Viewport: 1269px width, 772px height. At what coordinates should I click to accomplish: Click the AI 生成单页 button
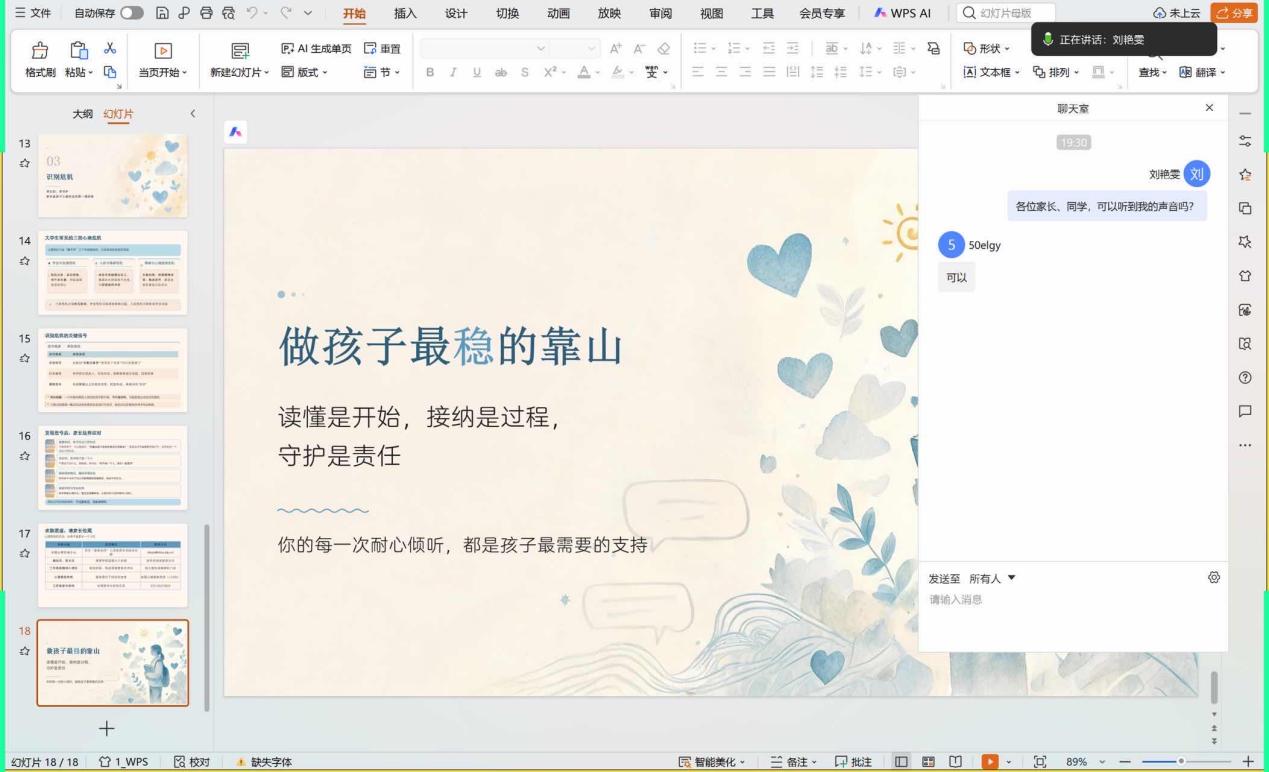pos(316,48)
